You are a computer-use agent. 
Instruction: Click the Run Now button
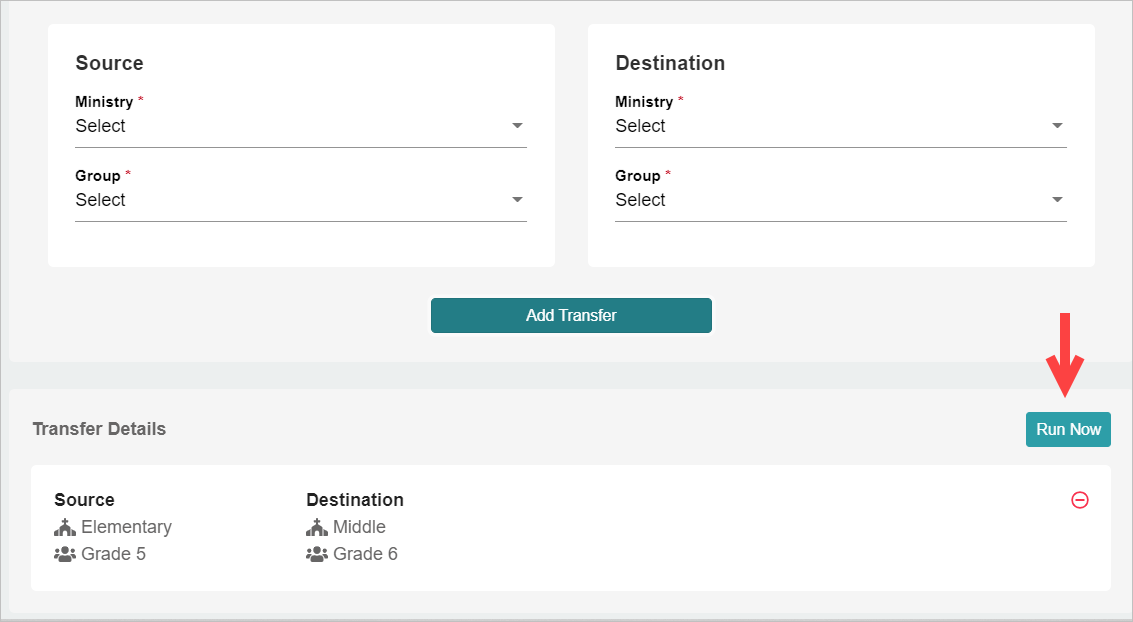point(1068,429)
